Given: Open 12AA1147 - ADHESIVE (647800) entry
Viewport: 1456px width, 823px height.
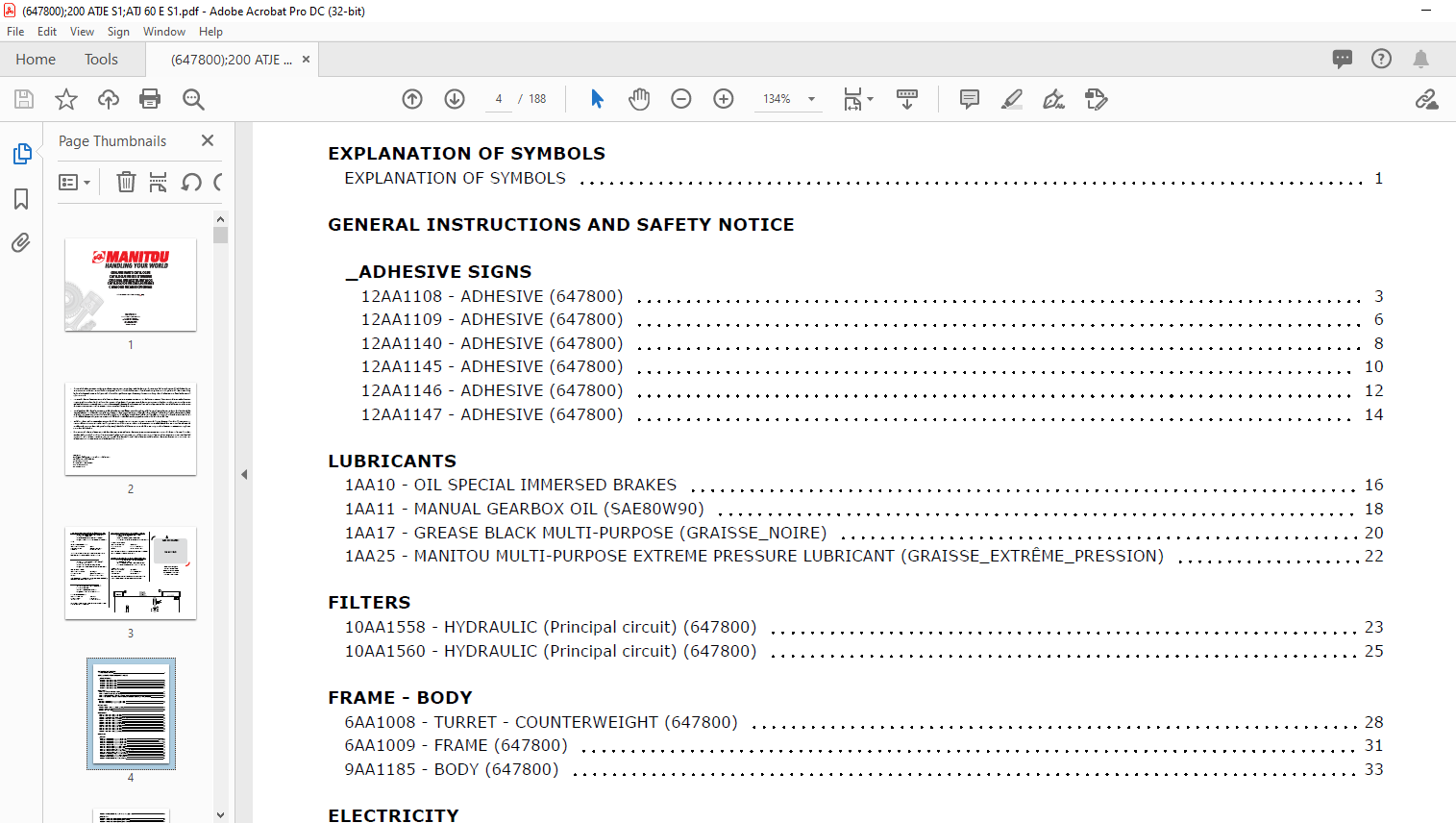Looking at the screenshot, I should pos(872,414).
